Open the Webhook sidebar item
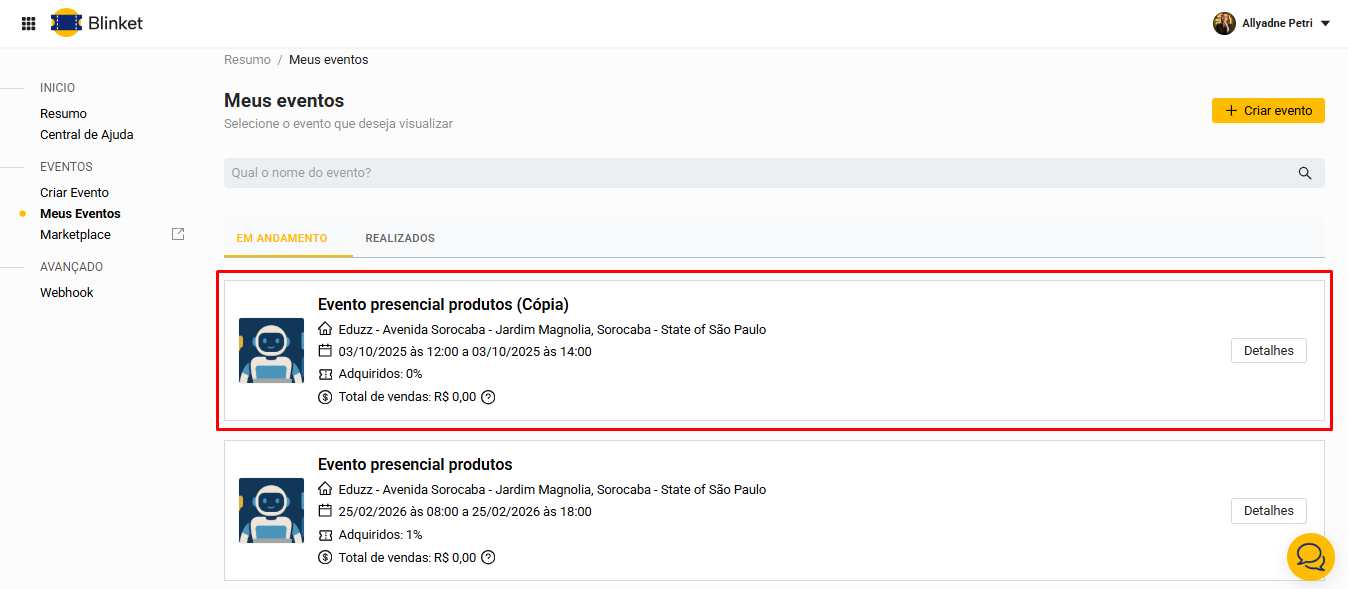Image resolution: width=1348 pixels, height=589 pixels. pos(67,293)
